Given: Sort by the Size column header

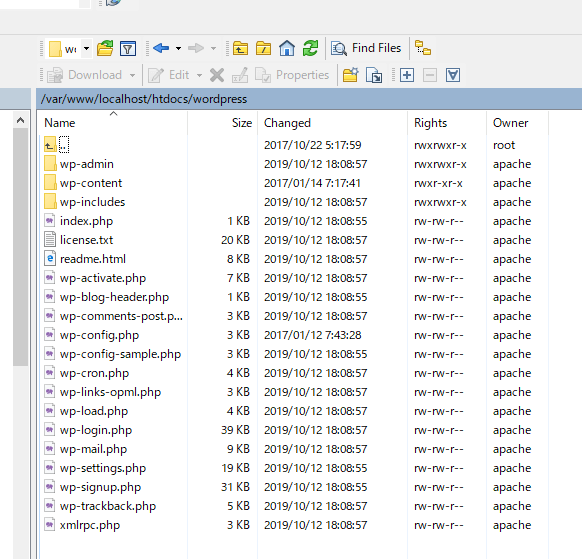Looking at the screenshot, I should (x=223, y=123).
